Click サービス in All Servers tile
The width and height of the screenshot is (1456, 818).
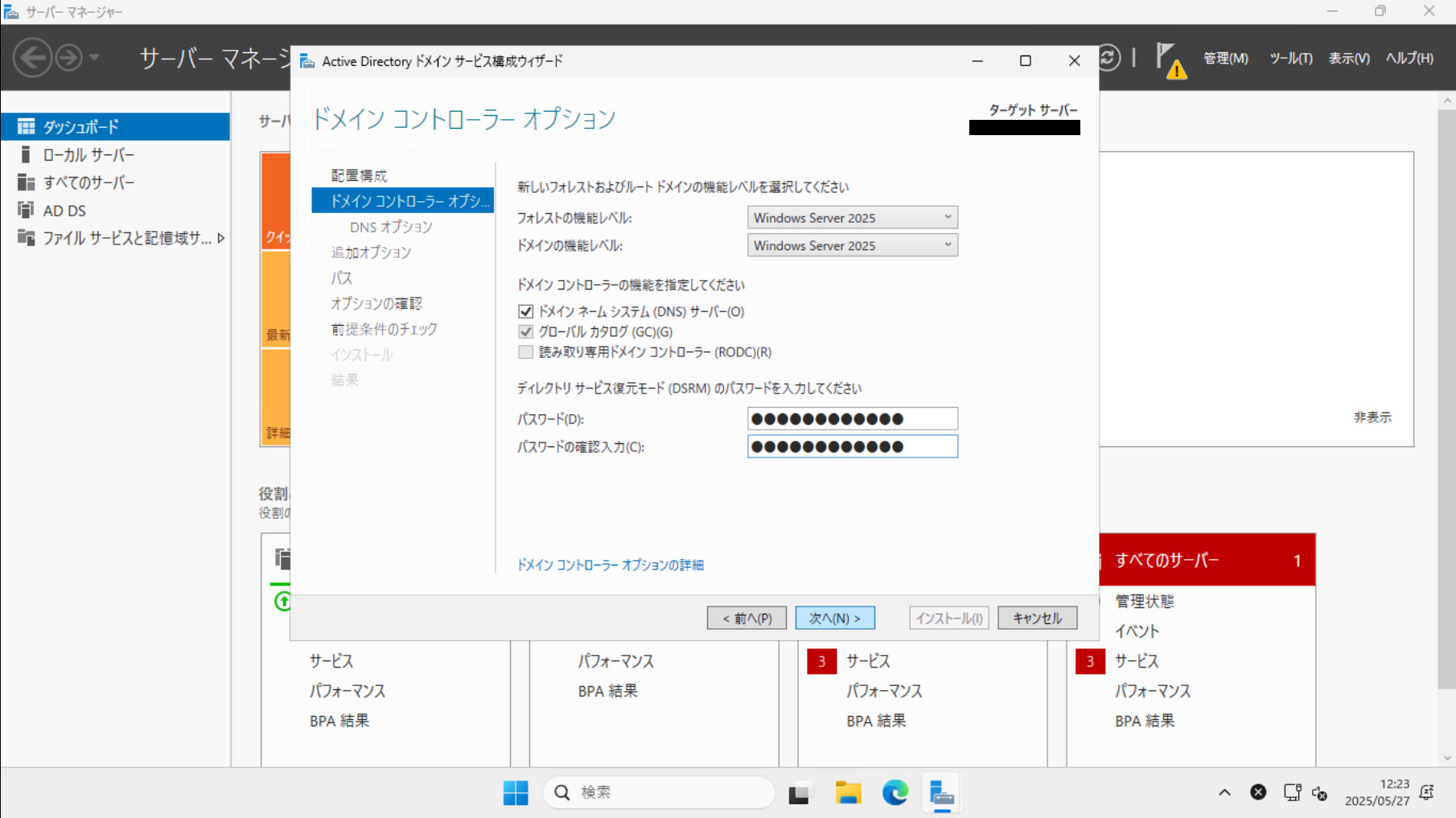tap(1137, 661)
